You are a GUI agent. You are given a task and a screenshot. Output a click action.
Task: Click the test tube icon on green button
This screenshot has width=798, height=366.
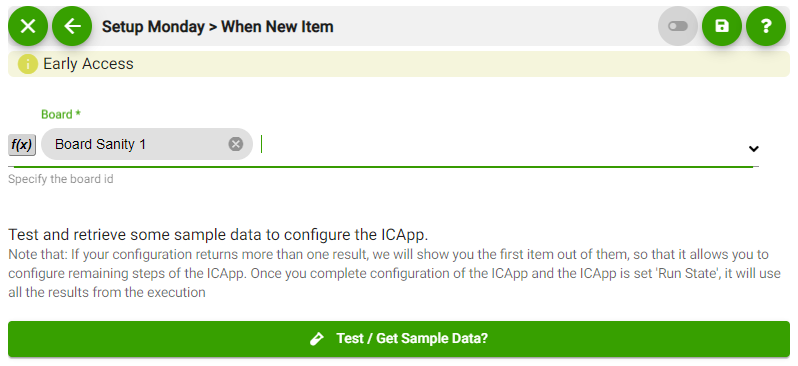pyautogui.click(x=317, y=339)
